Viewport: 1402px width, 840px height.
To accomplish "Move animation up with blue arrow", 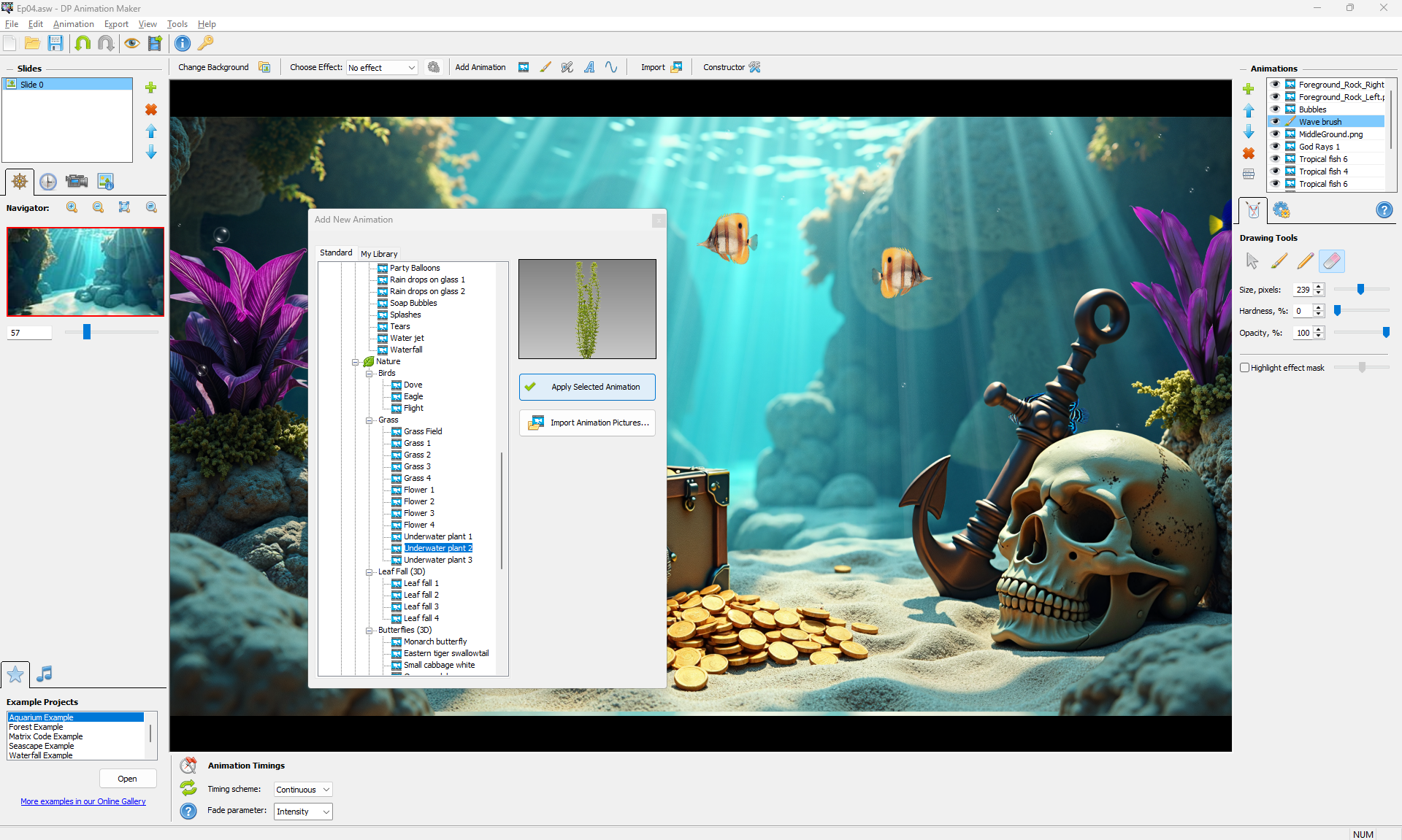I will [1249, 111].
